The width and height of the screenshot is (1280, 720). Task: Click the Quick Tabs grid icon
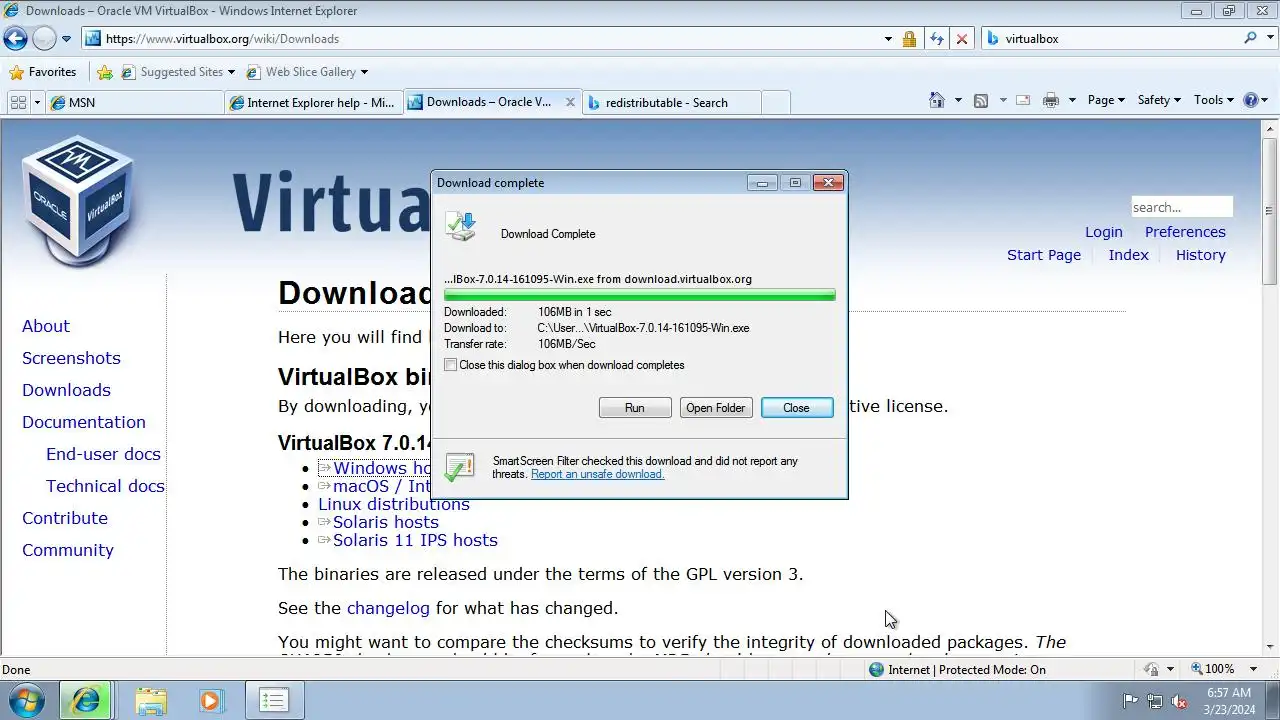[18, 102]
